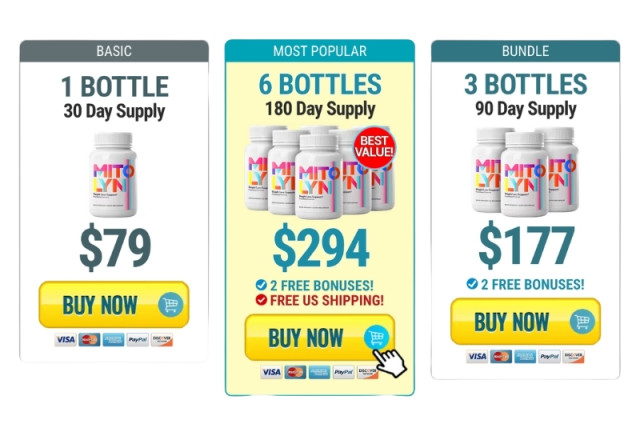The height and width of the screenshot is (440, 640).
Task: Click the American Express icon under the 3 Bottles offer
Action: [525, 356]
